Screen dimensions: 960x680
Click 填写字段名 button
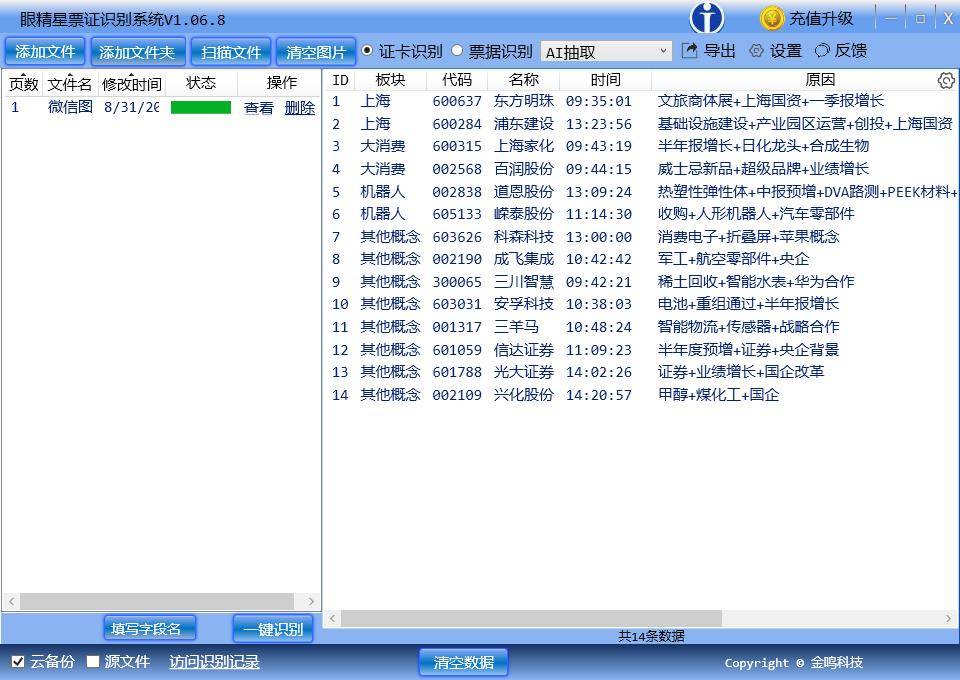point(149,629)
